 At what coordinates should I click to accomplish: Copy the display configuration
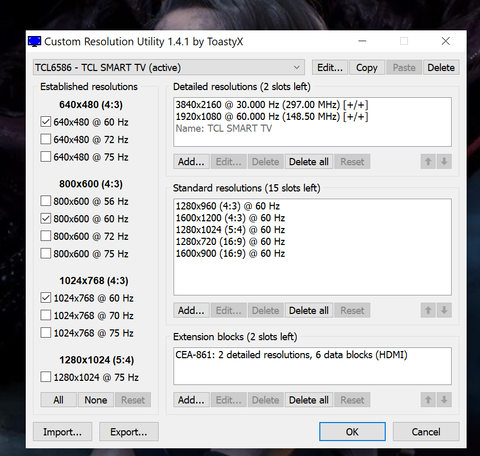(367, 67)
